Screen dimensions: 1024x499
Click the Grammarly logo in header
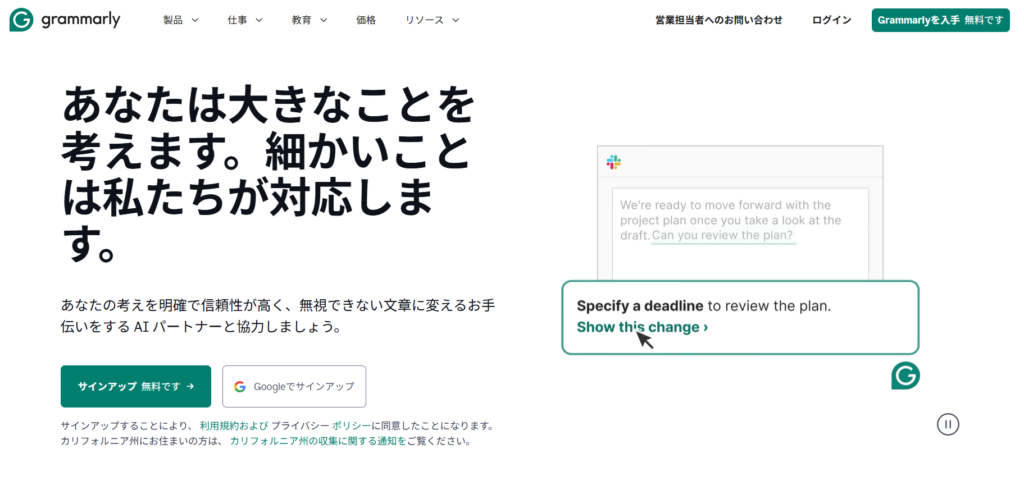click(x=65, y=20)
